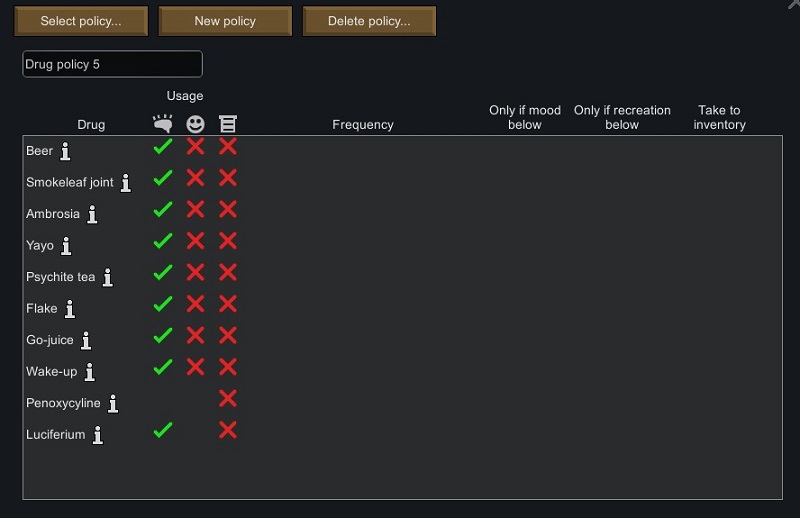The image size is (800, 518).
Task: View Go-juice information icon
Action: click(86, 340)
